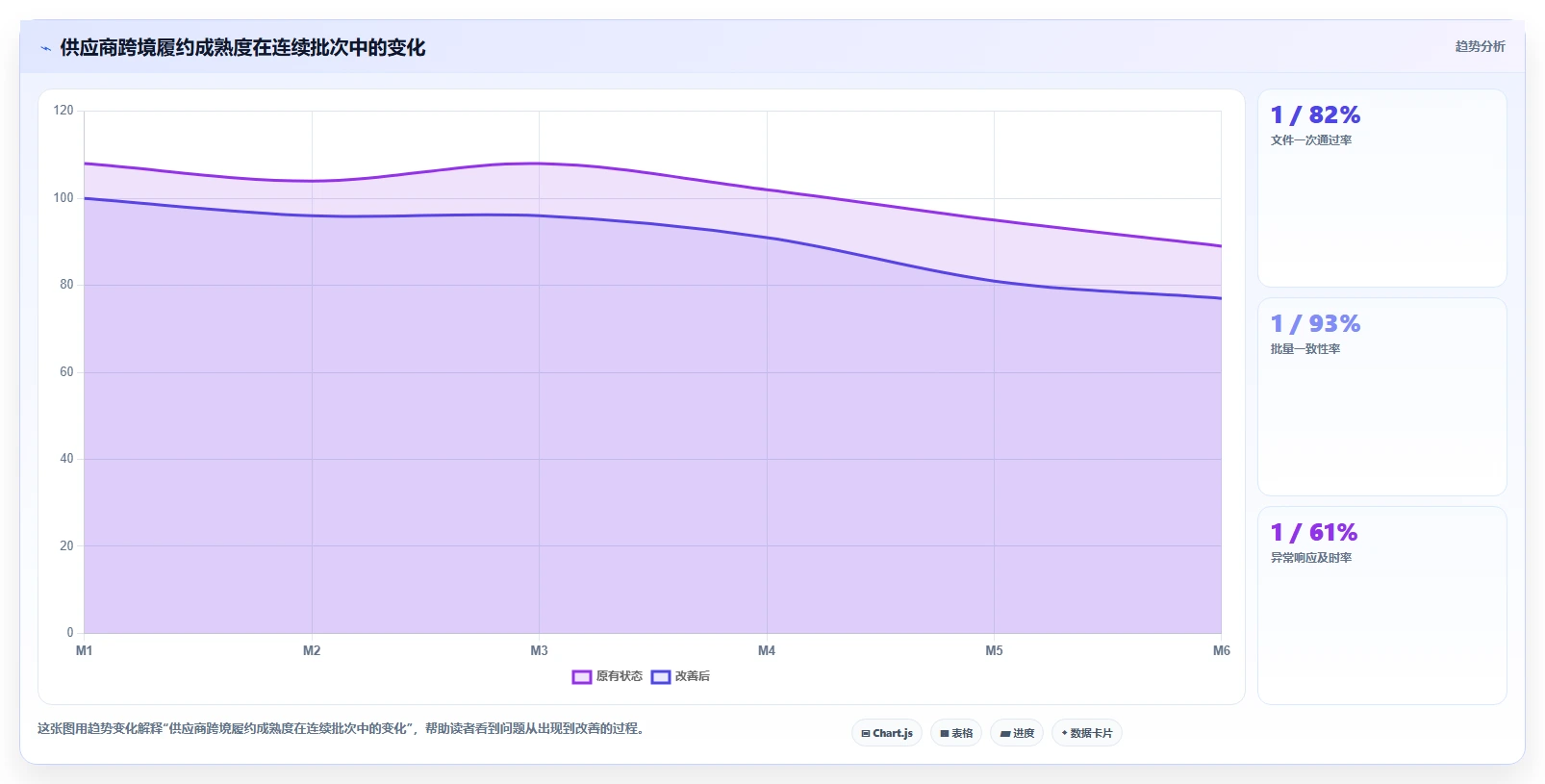Select the 数据卡片 tag chip
This screenshot has height=784, width=1545.
1087,733
